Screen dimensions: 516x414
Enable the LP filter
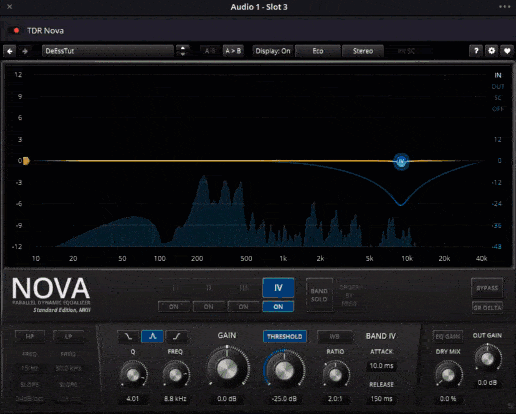click(x=68, y=336)
